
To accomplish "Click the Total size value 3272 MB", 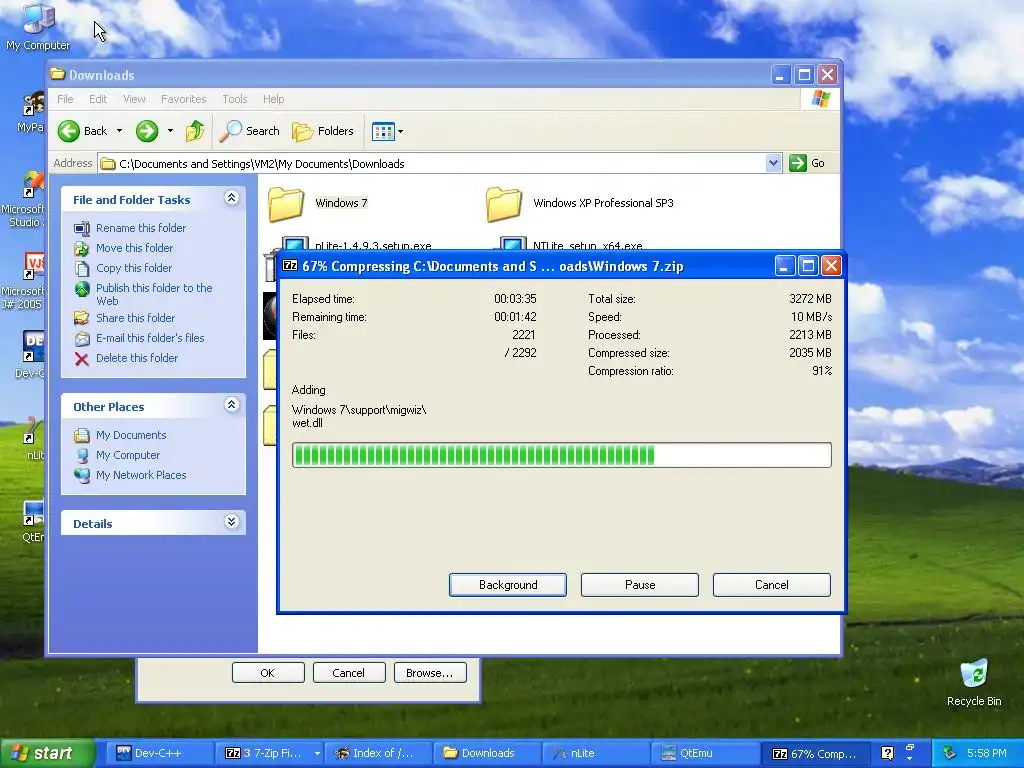I will pyautogui.click(x=810, y=299).
